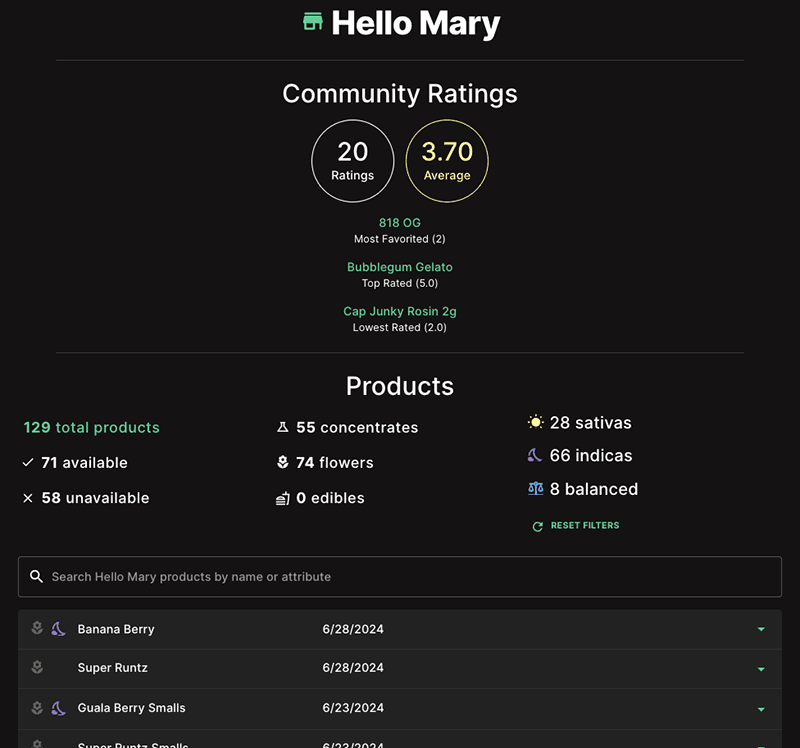Click the flower icon next to 74 flowers
This screenshot has width=800, height=748.
pos(283,462)
